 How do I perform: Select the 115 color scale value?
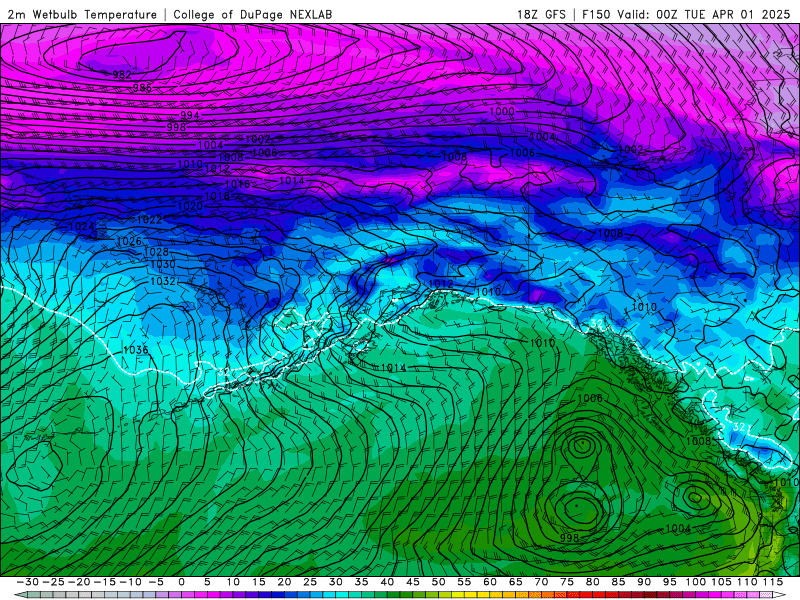773,582
